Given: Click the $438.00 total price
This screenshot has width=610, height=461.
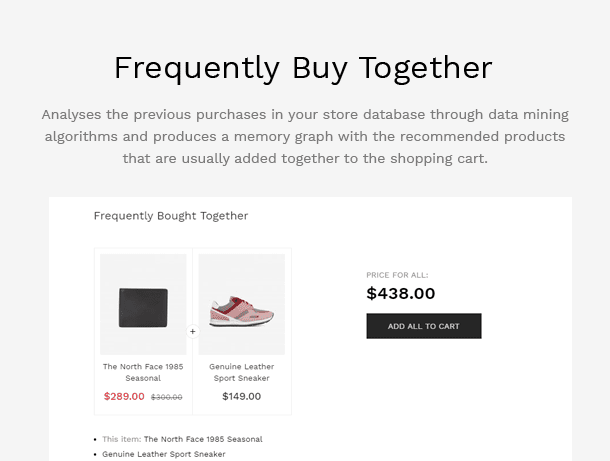Looking at the screenshot, I should [x=401, y=294].
